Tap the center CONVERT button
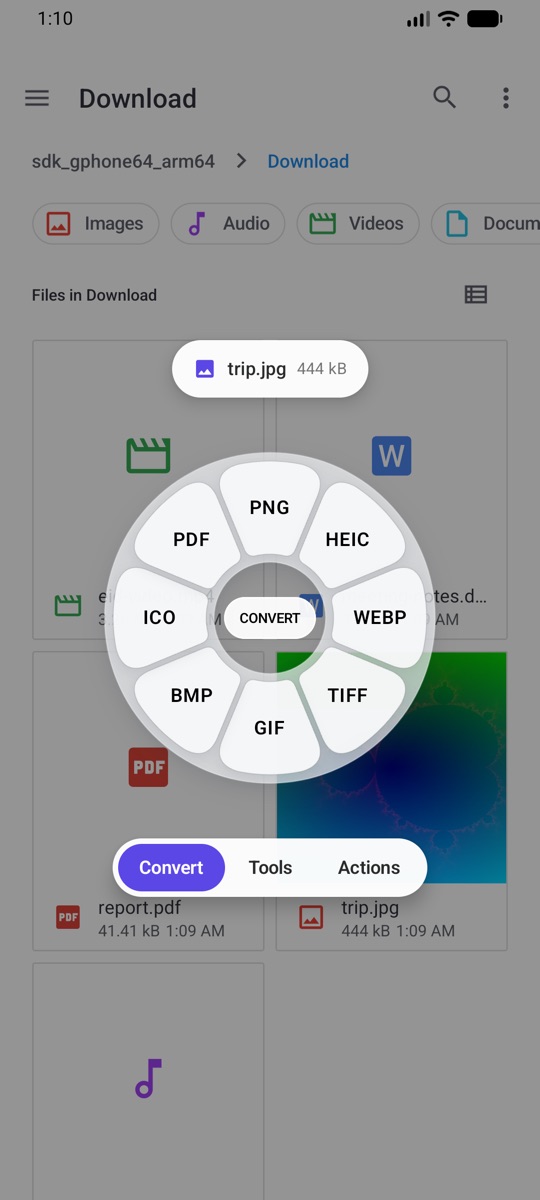 [270, 618]
